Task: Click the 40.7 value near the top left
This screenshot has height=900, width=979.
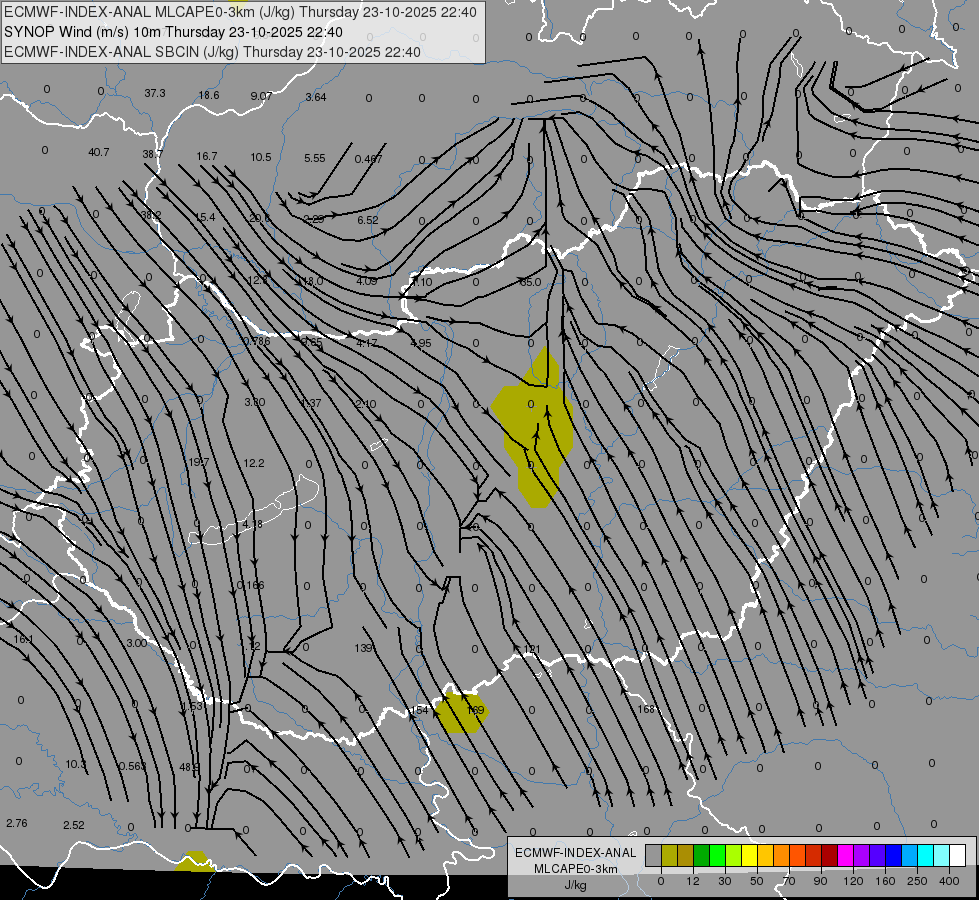Action: coord(99,152)
